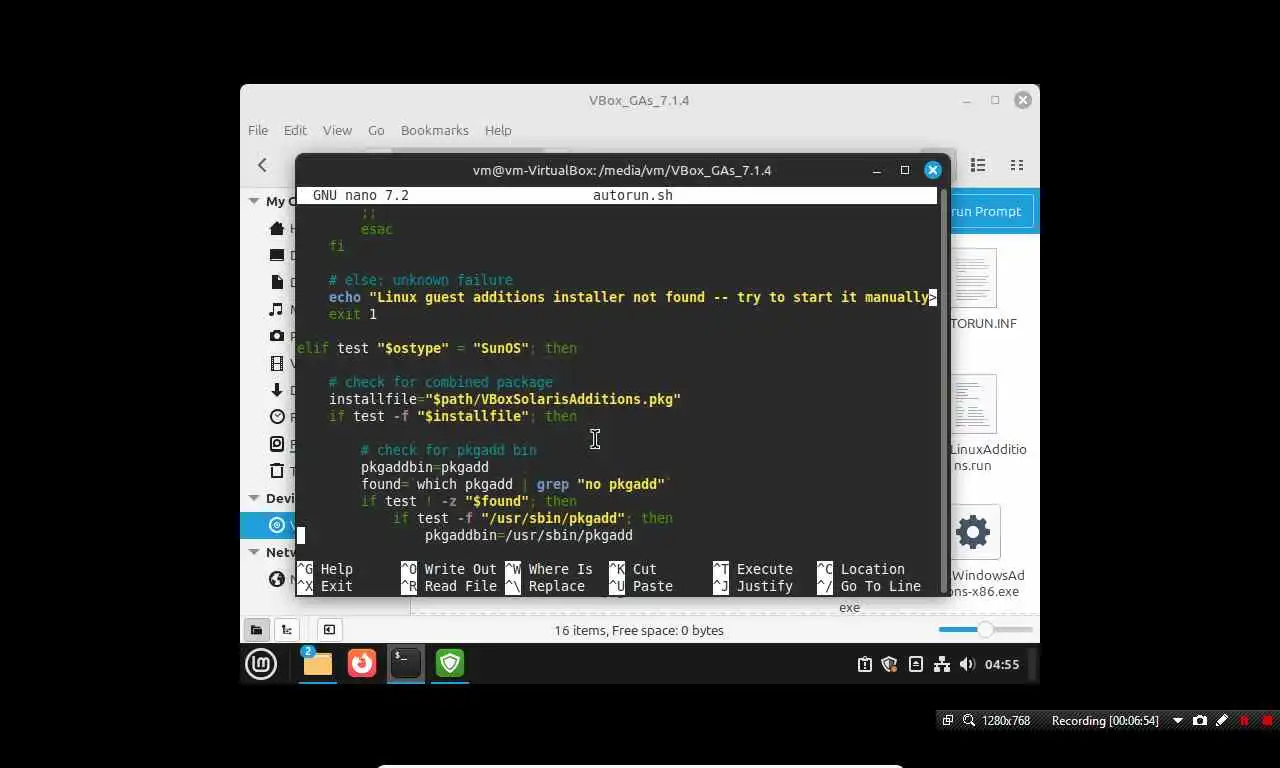The width and height of the screenshot is (1280, 768).
Task: Open View menu in file manager
Action: [x=337, y=130]
